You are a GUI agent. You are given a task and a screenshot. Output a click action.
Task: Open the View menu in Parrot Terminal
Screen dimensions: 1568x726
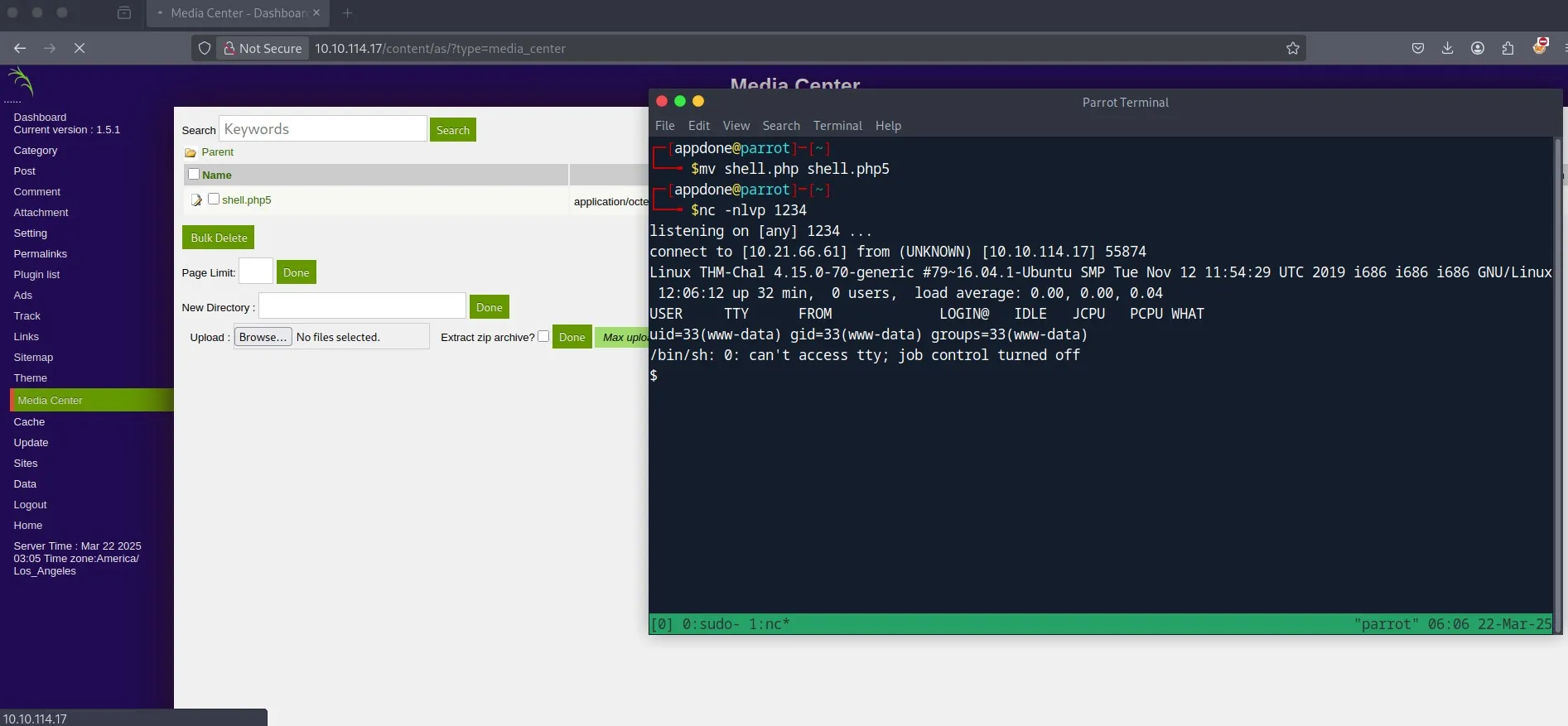tap(736, 126)
